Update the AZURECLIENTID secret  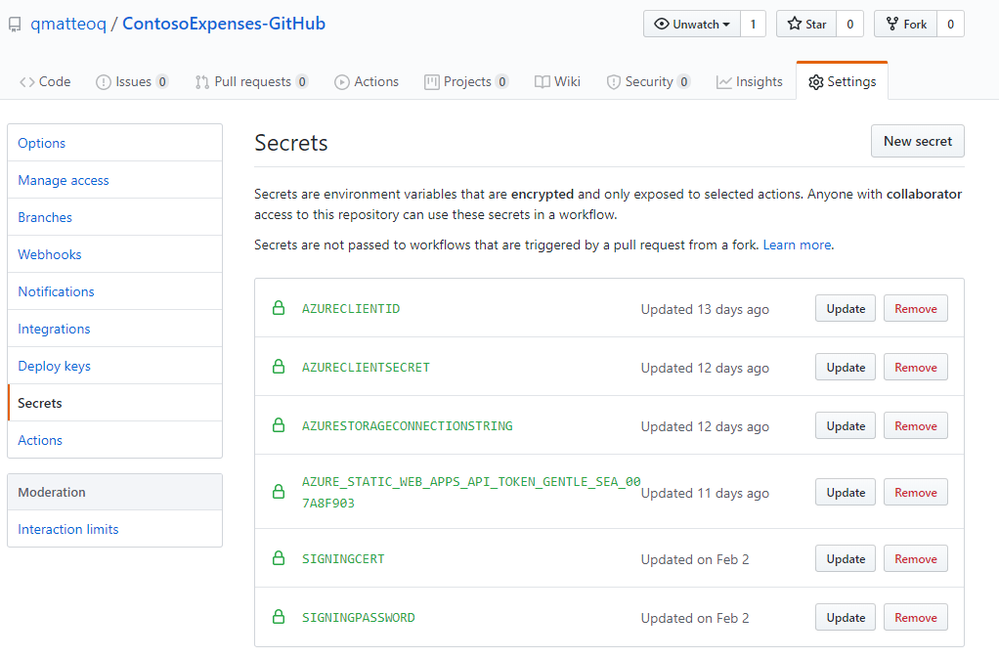pyautogui.click(x=845, y=308)
